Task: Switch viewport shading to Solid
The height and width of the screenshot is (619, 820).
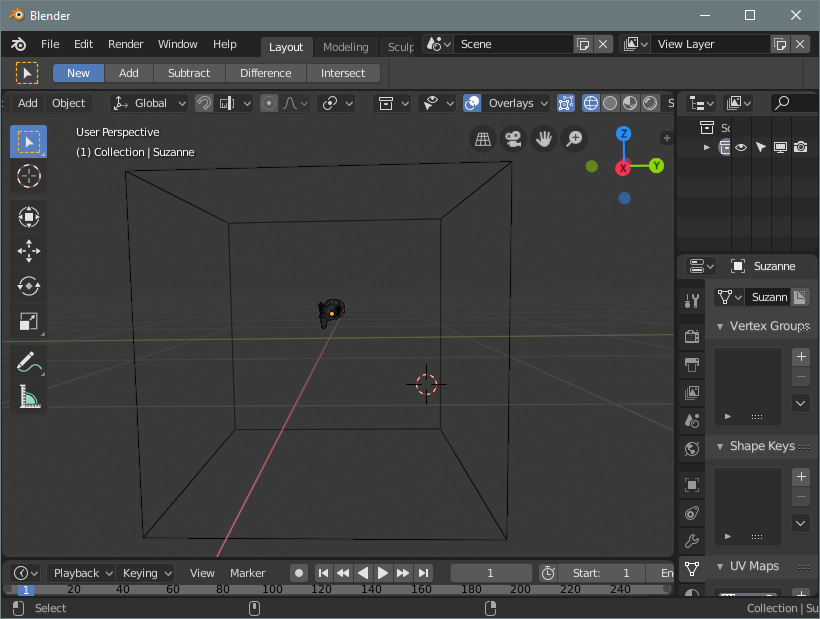Action: tap(610, 104)
